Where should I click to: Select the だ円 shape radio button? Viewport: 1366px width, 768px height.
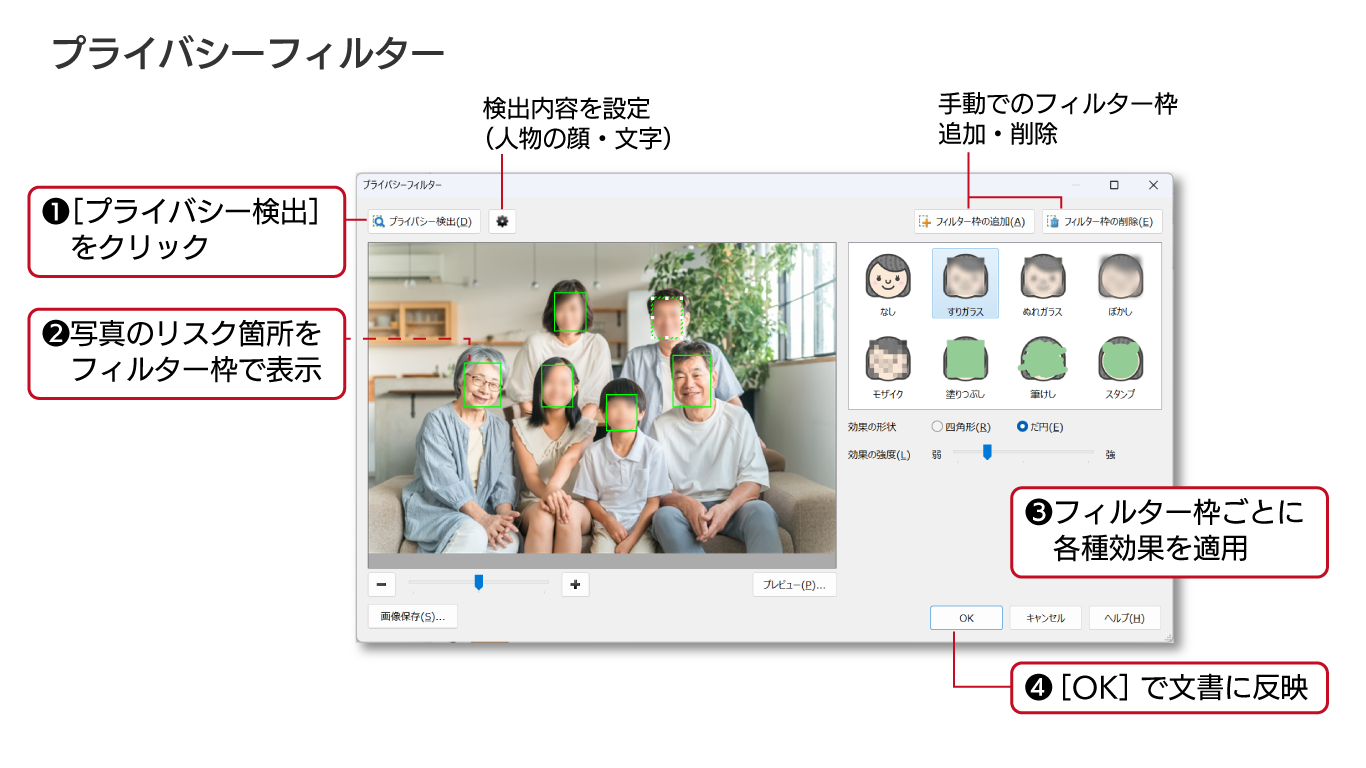1022,427
